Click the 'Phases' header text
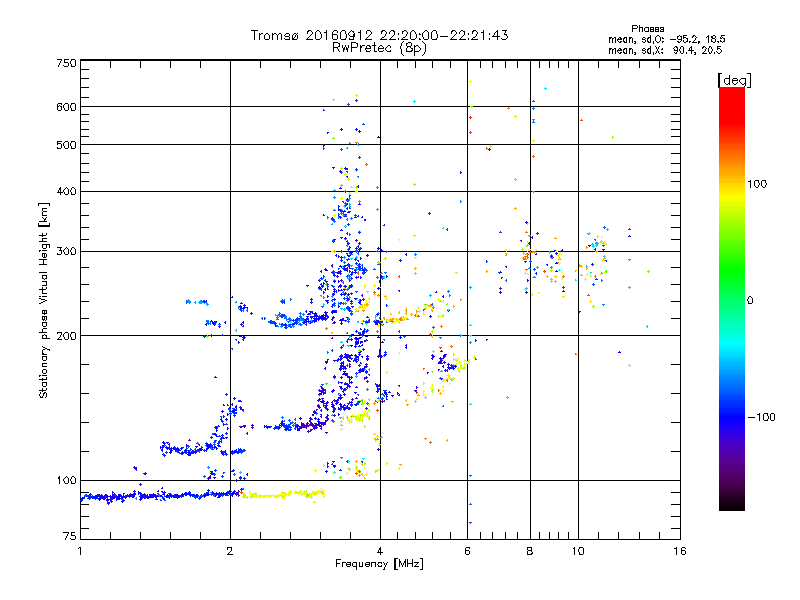 pos(647,29)
